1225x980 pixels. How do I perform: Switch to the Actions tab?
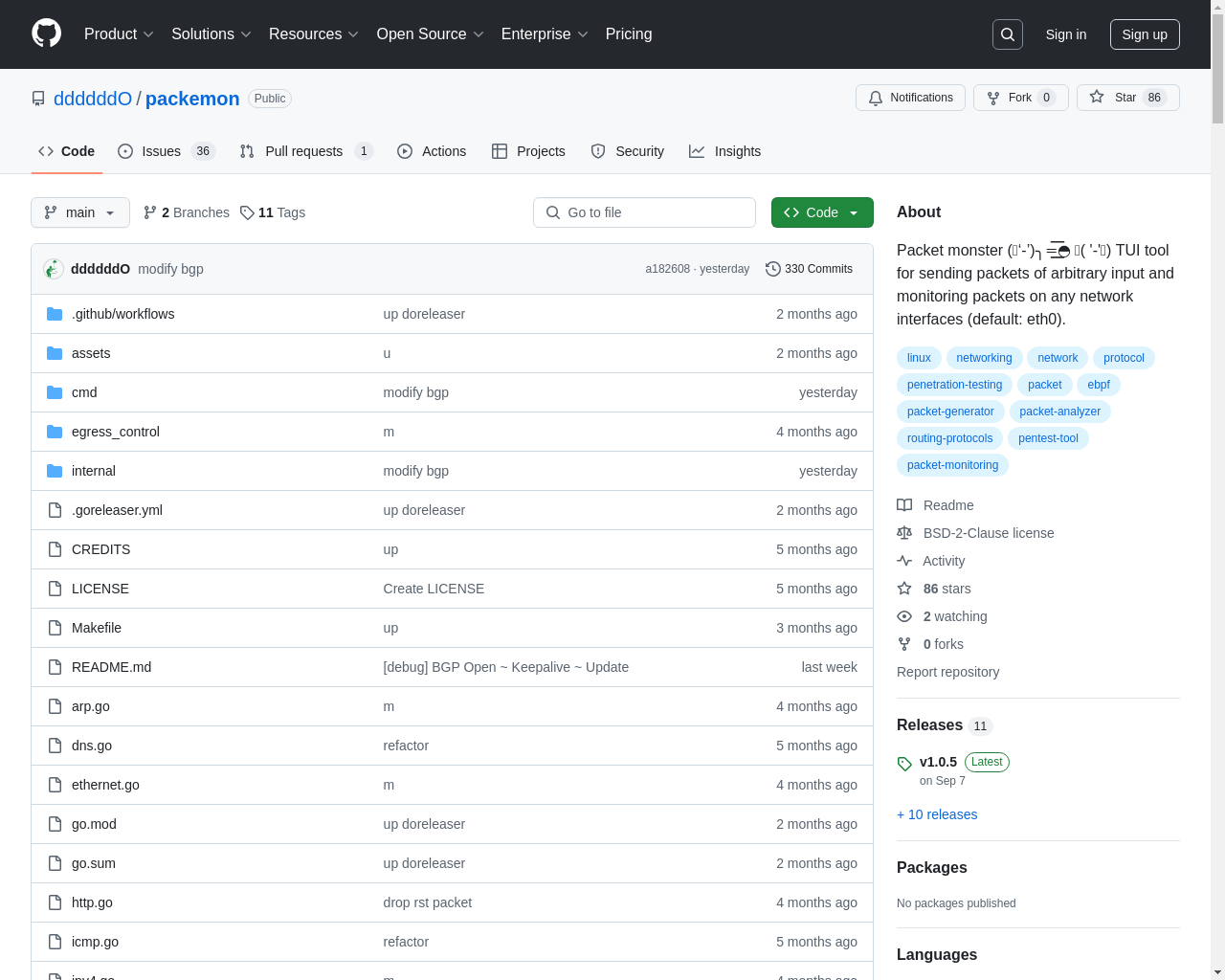(x=432, y=151)
